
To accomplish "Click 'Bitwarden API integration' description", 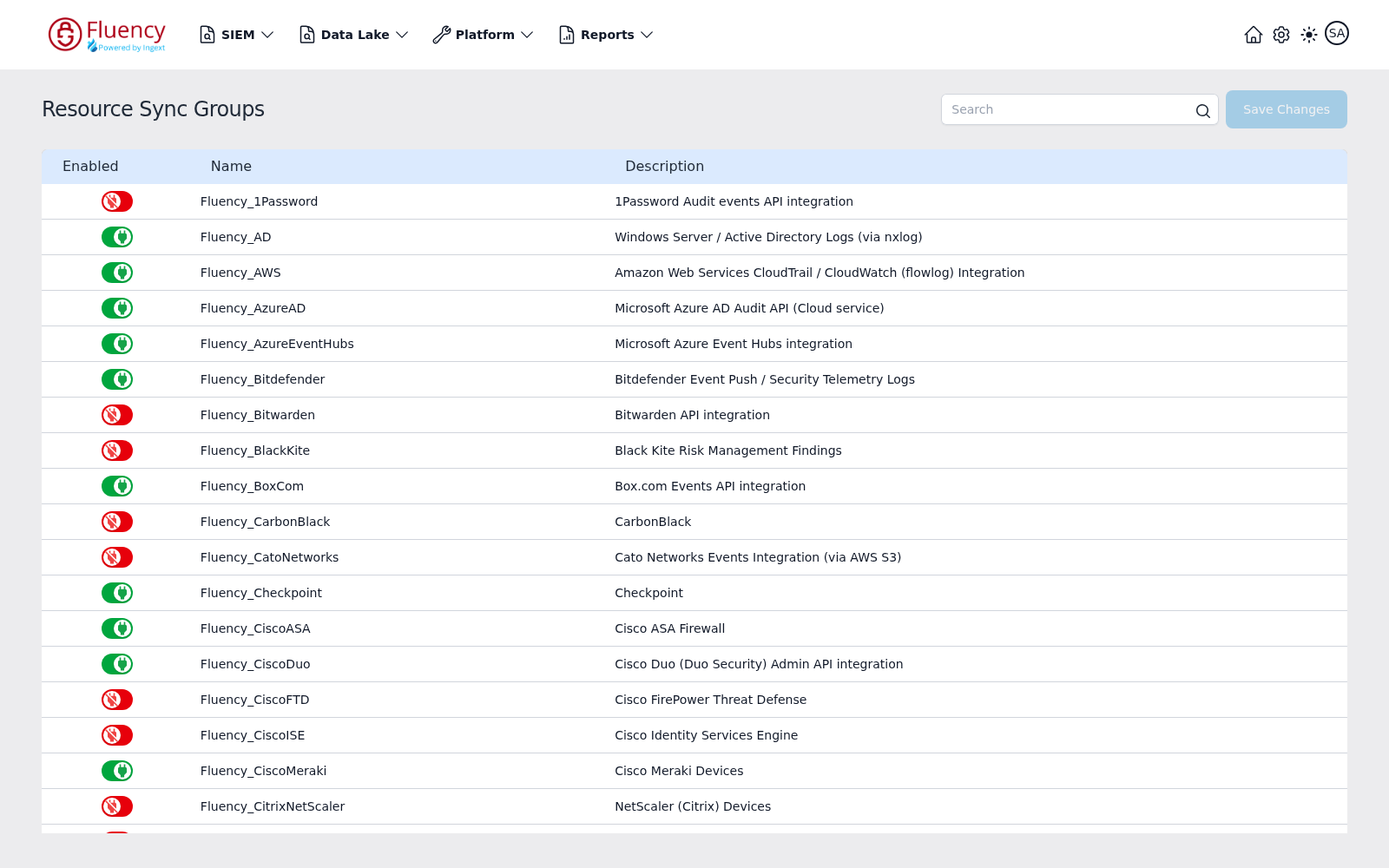I will 692,415.
